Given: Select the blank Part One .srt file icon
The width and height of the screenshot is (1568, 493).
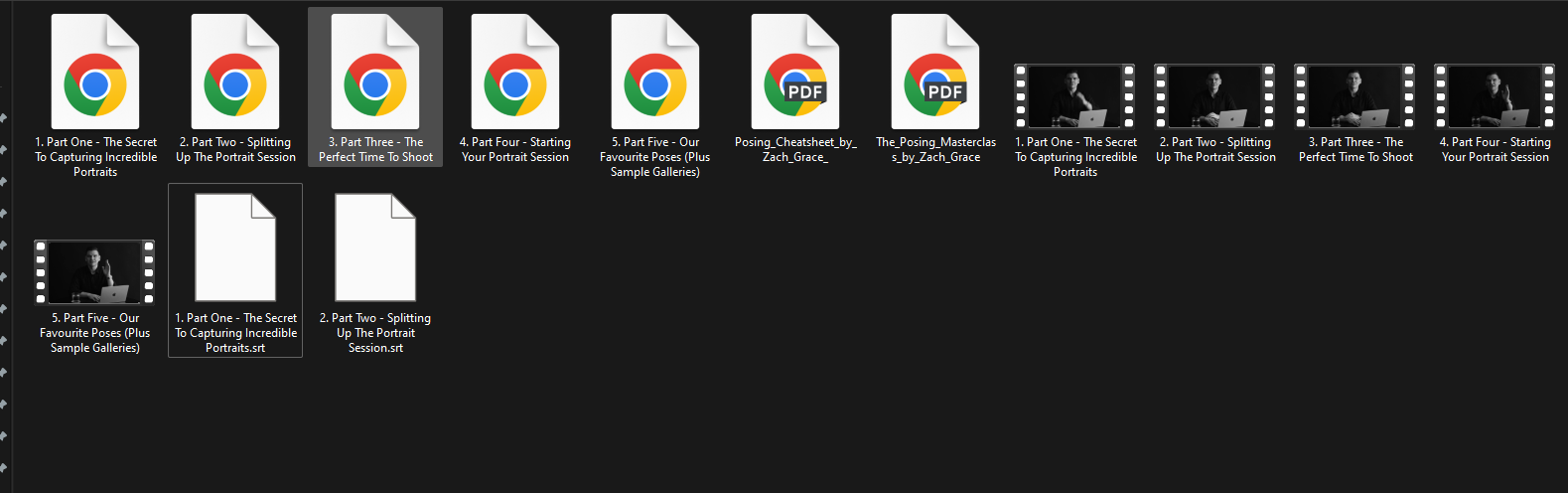Looking at the screenshot, I should (235, 247).
